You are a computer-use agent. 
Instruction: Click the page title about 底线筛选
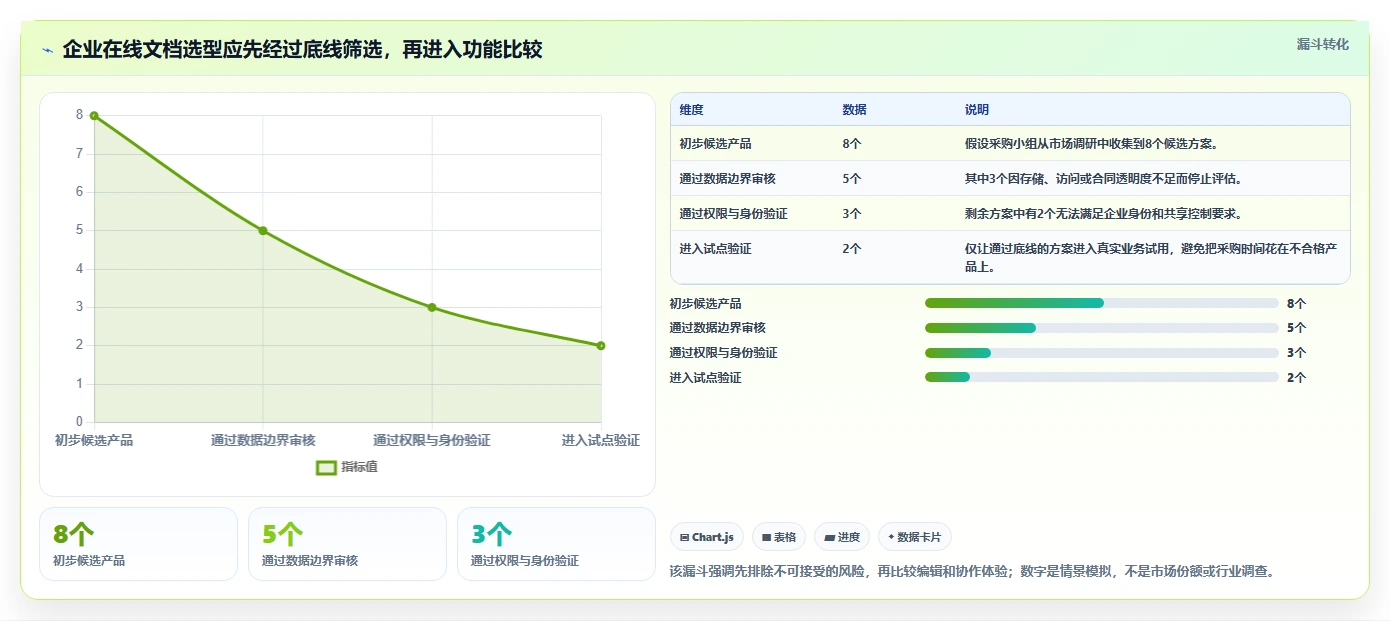pyautogui.click(x=302, y=50)
